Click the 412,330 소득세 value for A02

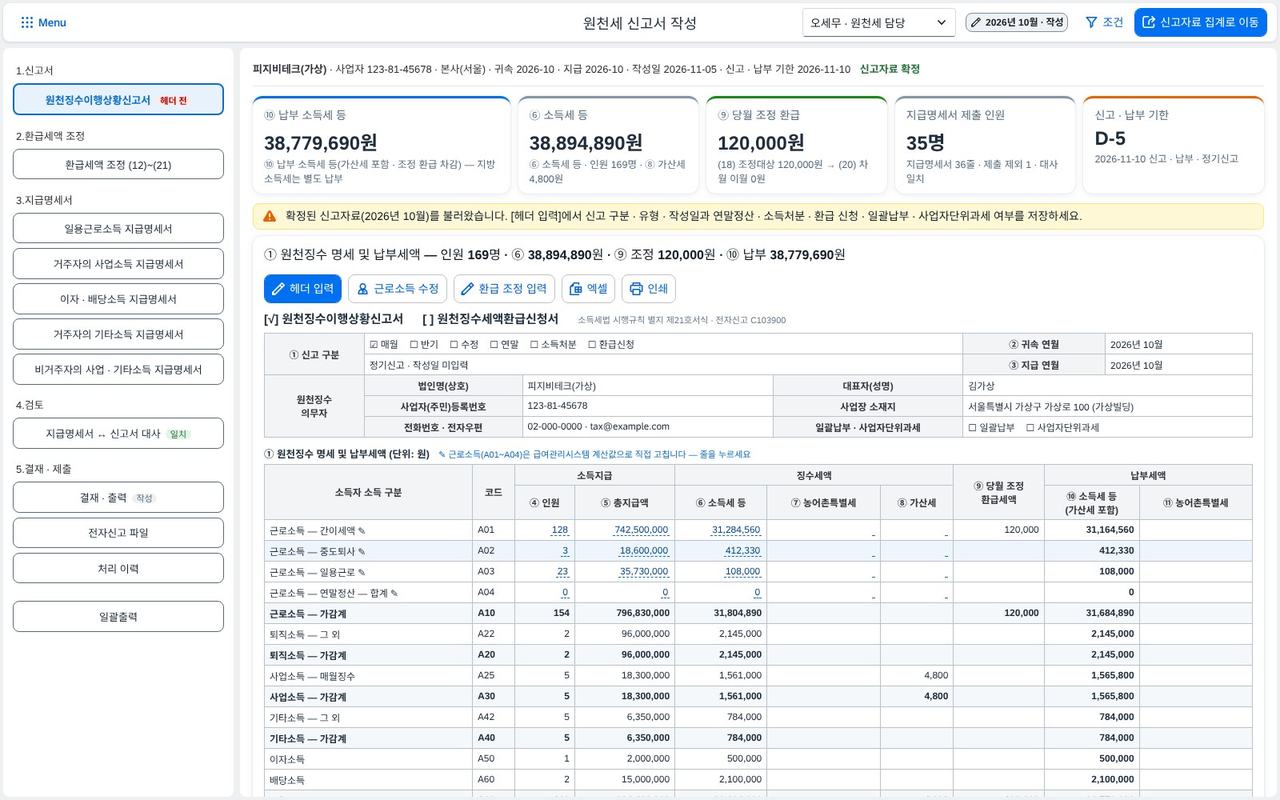[742, 551]
